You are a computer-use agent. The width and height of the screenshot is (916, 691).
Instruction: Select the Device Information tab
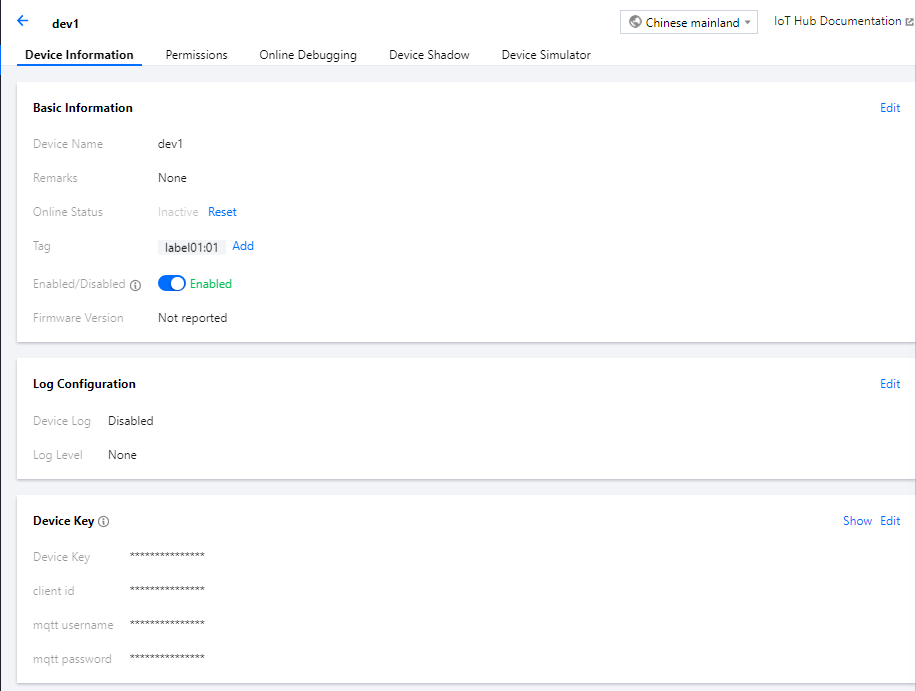tap(79, 55)
